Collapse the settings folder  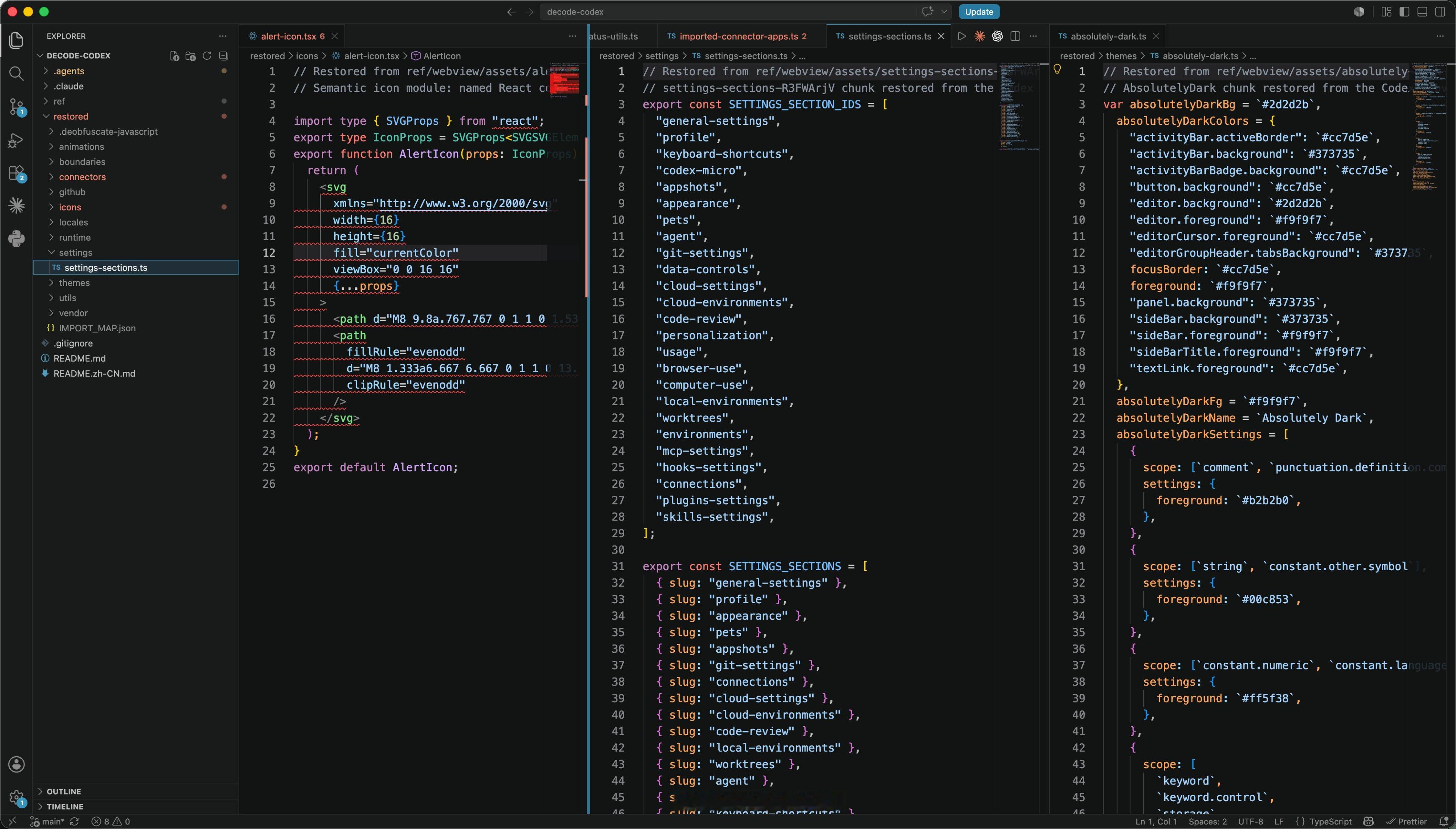click(135, 252)
